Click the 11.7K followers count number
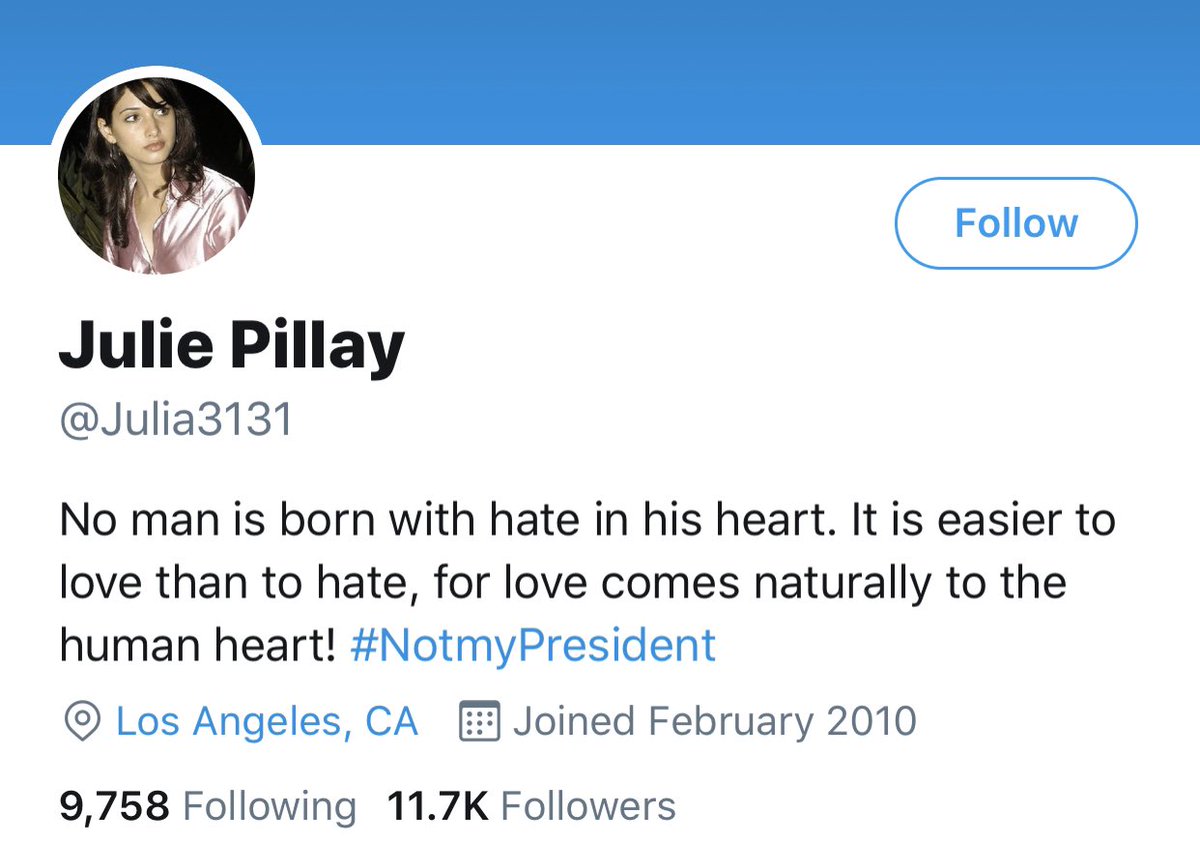The height and width of the screenshot is (843, 1200). coord(437,805)
